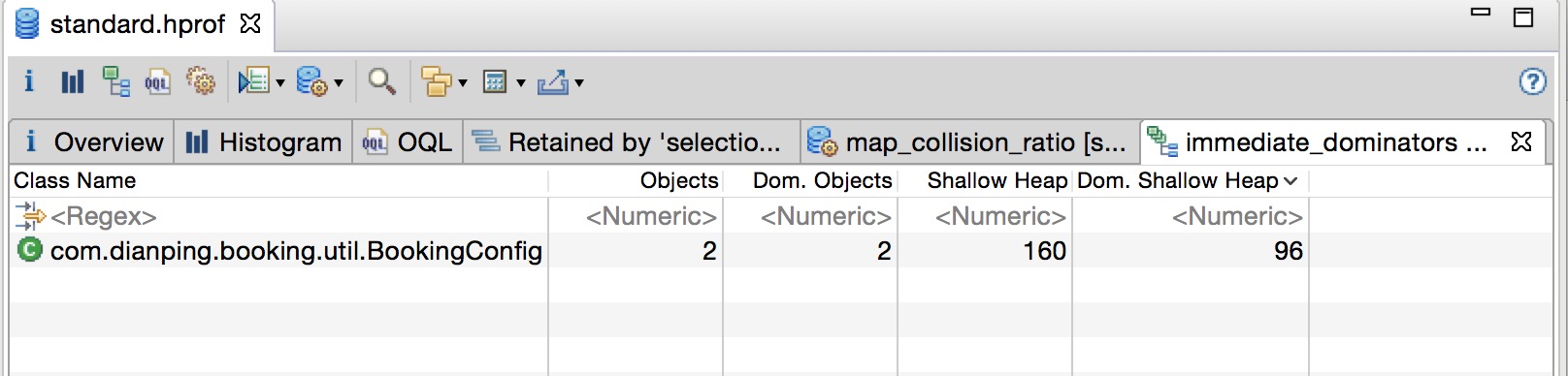Open thread overview gears icon

(201, 81)
